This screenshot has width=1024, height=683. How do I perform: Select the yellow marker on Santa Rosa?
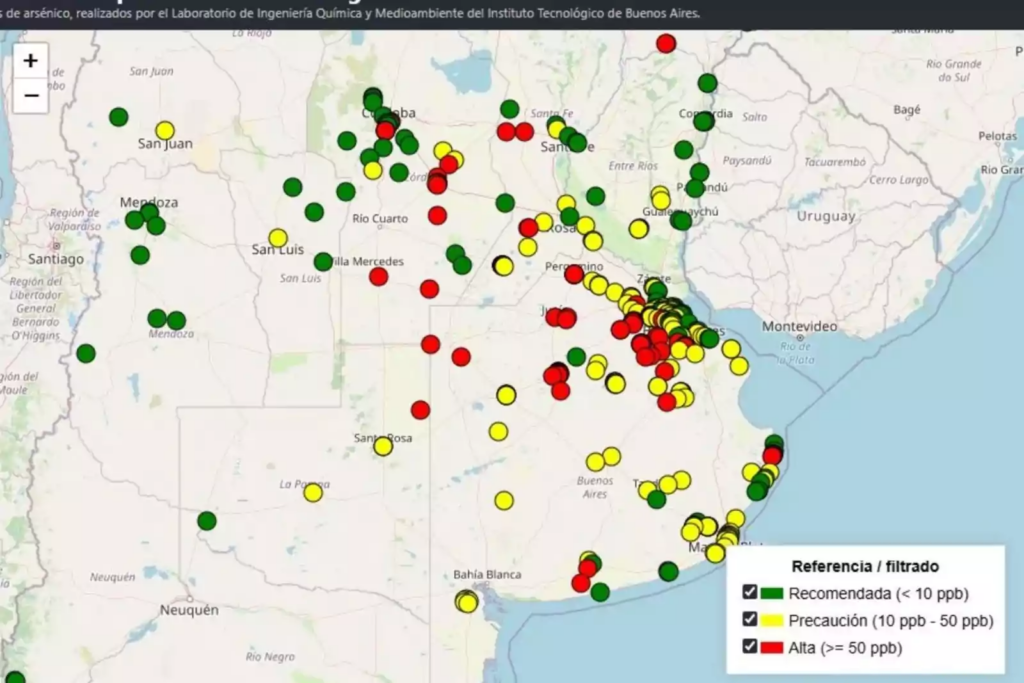383,446
